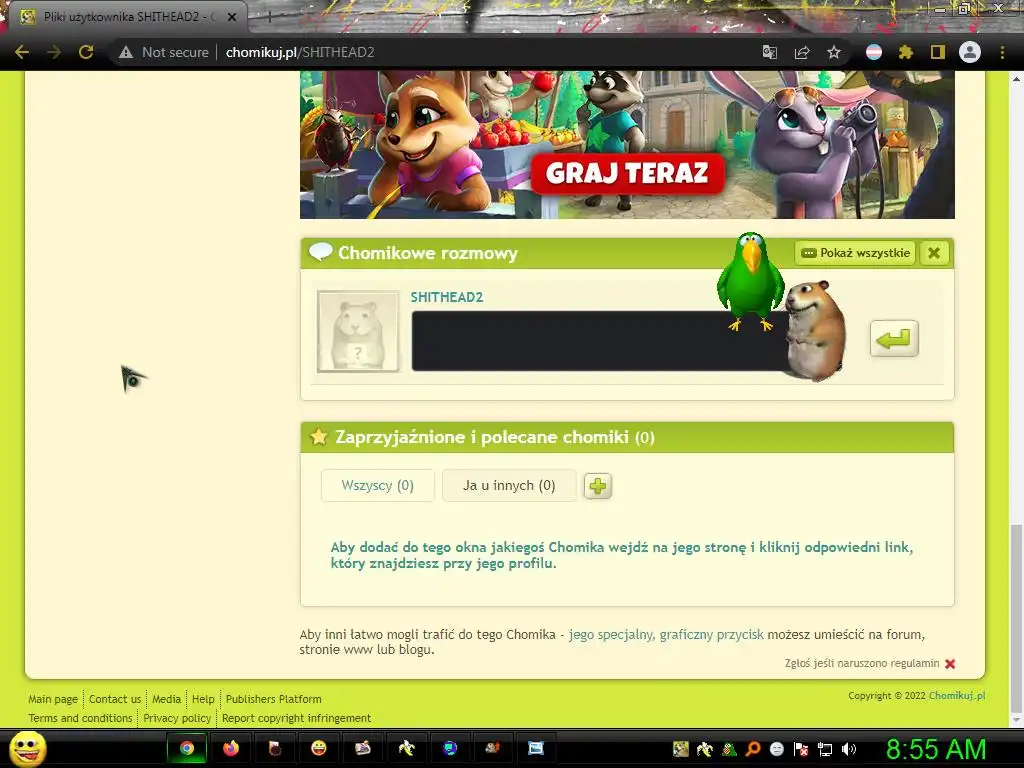Close the Pliki użytkownika SHITHEAD2 tab
The height and width of the screenshot is (768, 1024).
232,17
